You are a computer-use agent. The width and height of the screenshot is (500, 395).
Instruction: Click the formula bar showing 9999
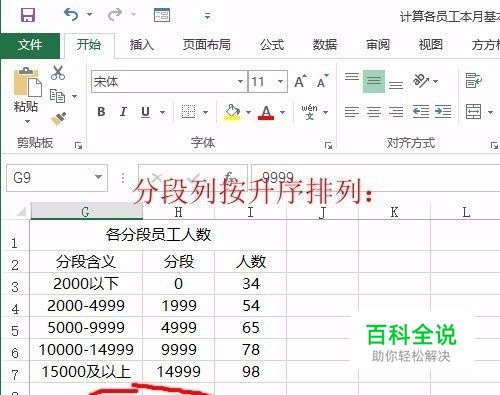[375, 178]
